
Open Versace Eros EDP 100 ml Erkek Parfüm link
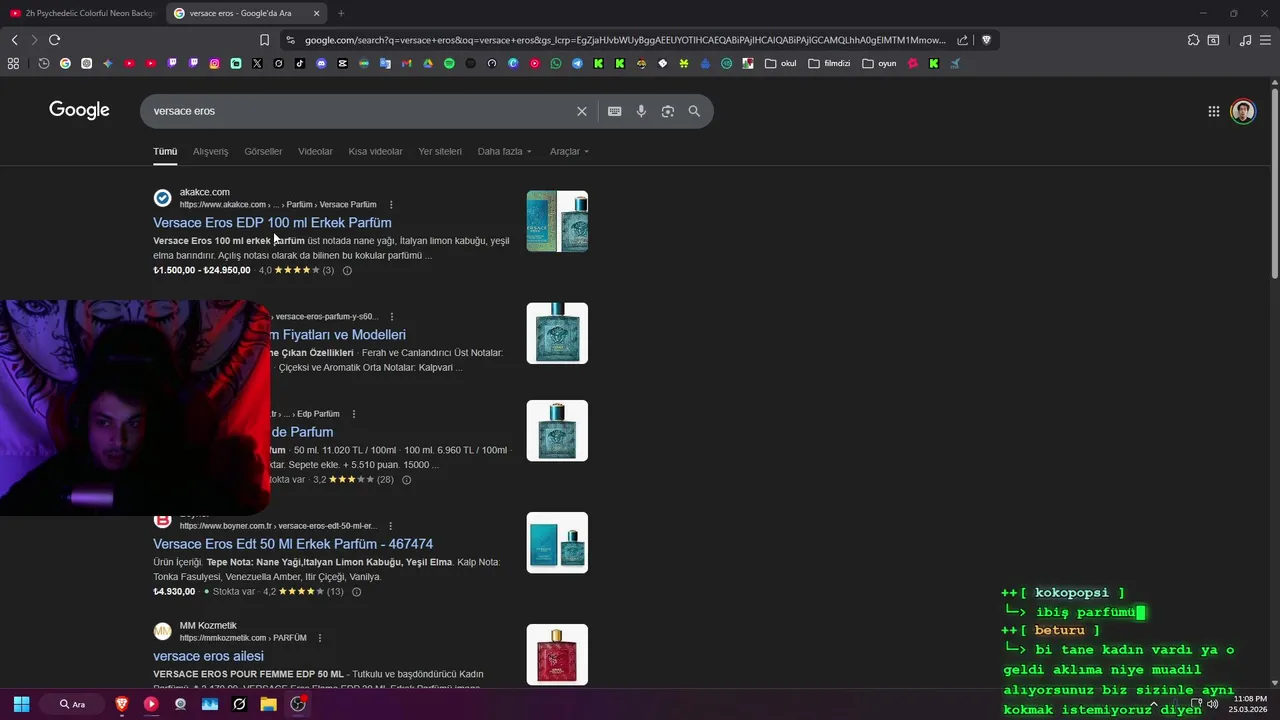pos(272,223)
